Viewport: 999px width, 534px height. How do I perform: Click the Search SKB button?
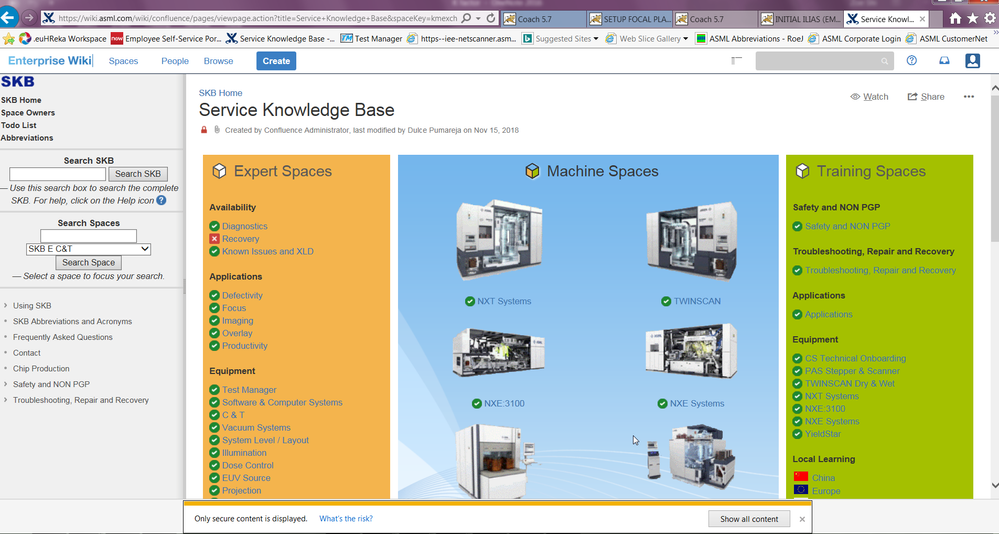[138, 174]
